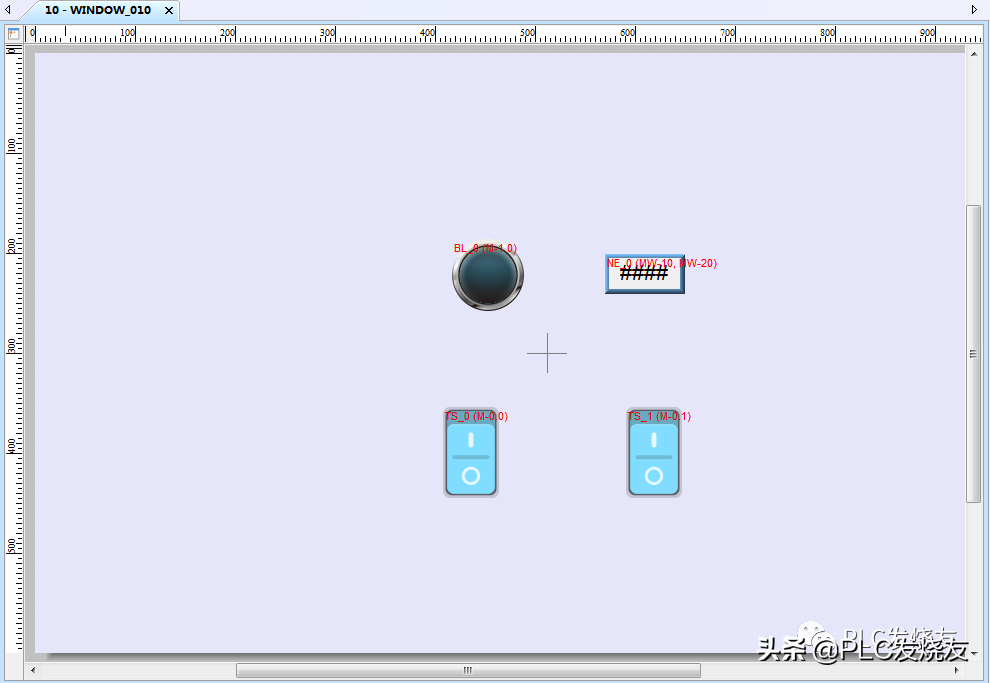Toggle the TS_1 (M-0.1) switch
The height and width of the screenshot is (683, 990).
pos(654,456)
